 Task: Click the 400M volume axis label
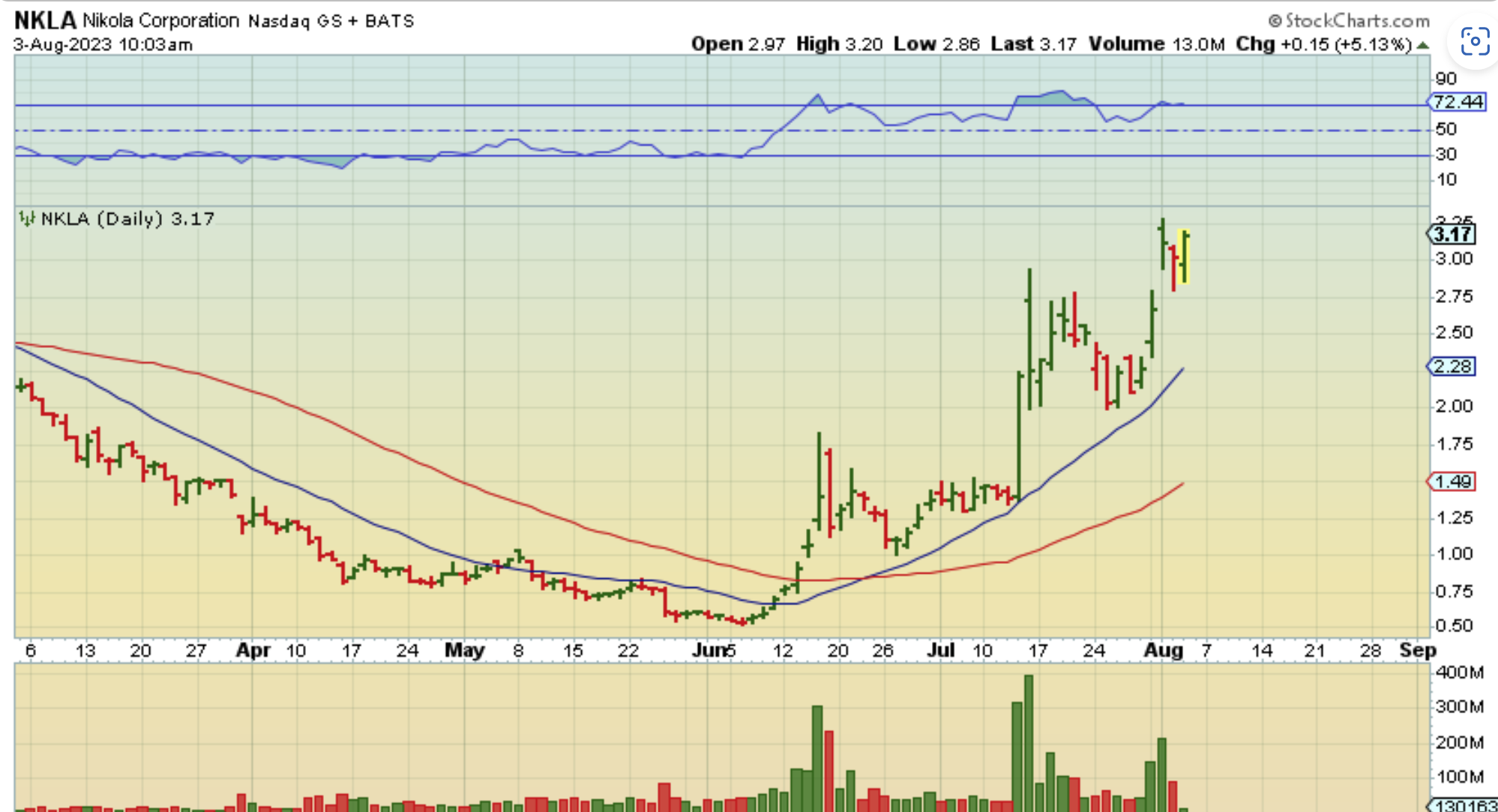pyautogui.click(x=1458, y=673)
